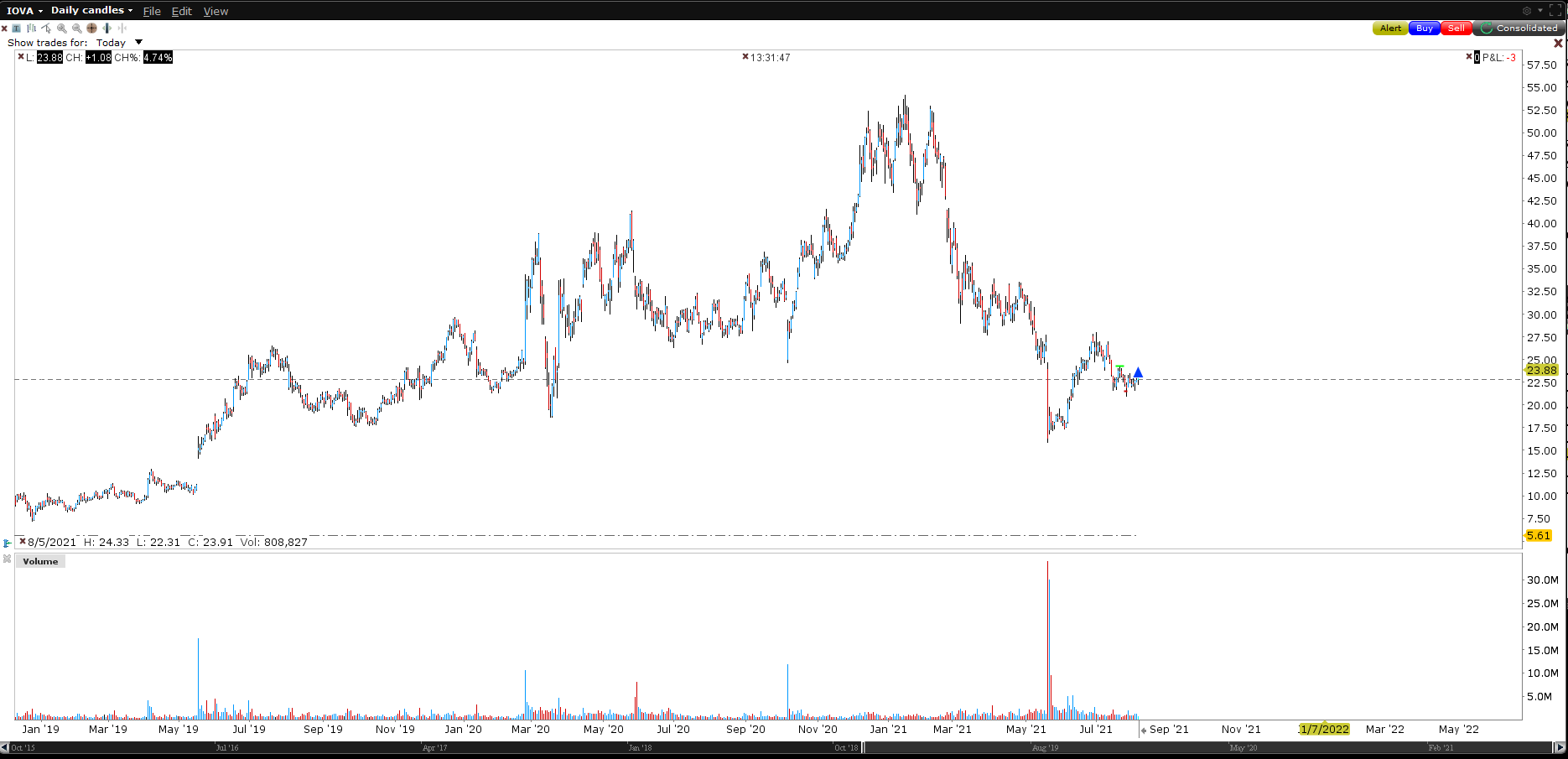The height and width of the screenshot is (759, 1568).
Task: Click the 30.0M volume axis label
Action: click(1543, 580)
